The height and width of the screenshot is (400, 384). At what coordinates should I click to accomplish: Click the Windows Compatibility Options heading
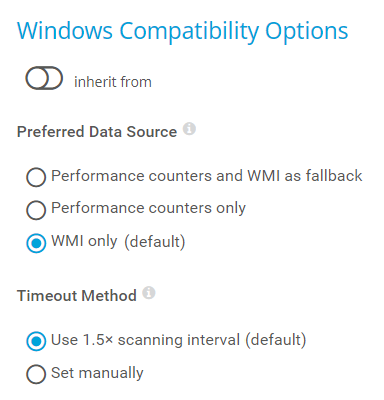[x=182, y=31]
